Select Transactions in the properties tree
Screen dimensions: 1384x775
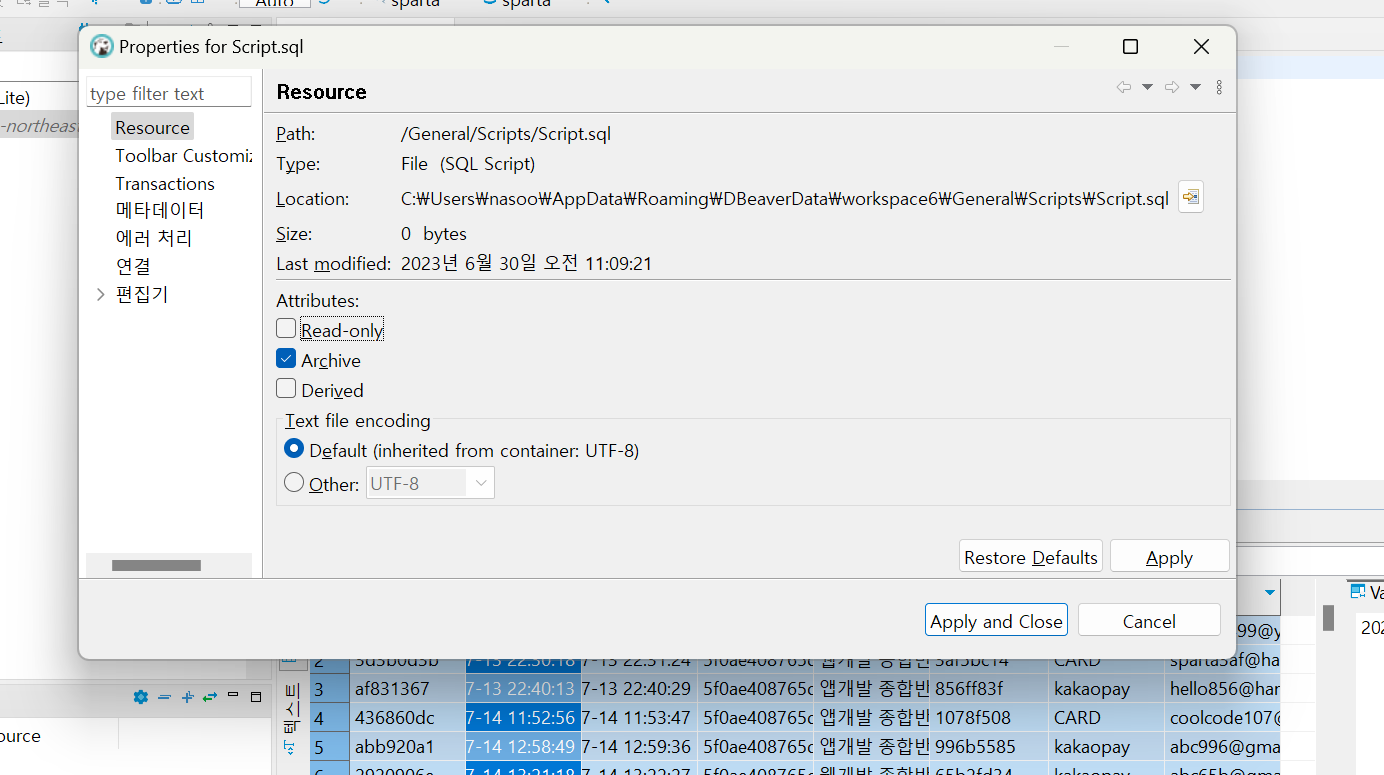click(x=165, y=183)
